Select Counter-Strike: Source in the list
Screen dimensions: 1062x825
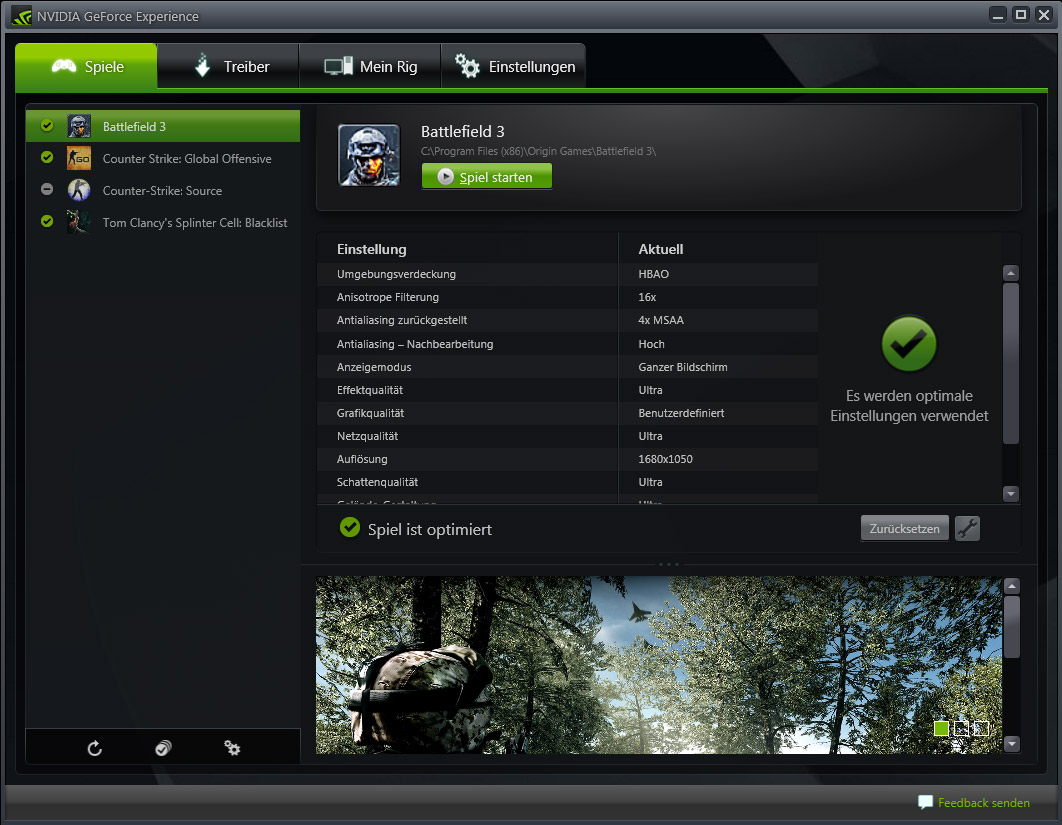click(163, 190)
